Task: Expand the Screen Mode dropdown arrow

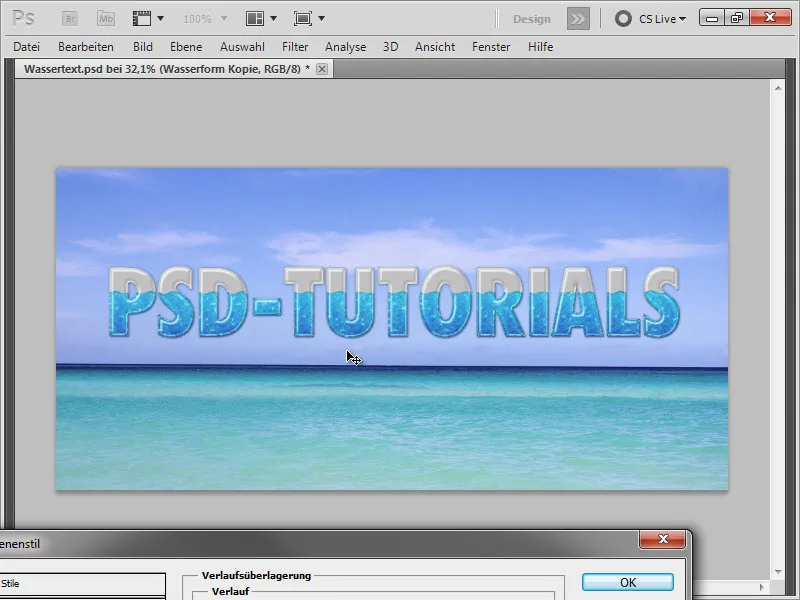Action: [321, 19]
